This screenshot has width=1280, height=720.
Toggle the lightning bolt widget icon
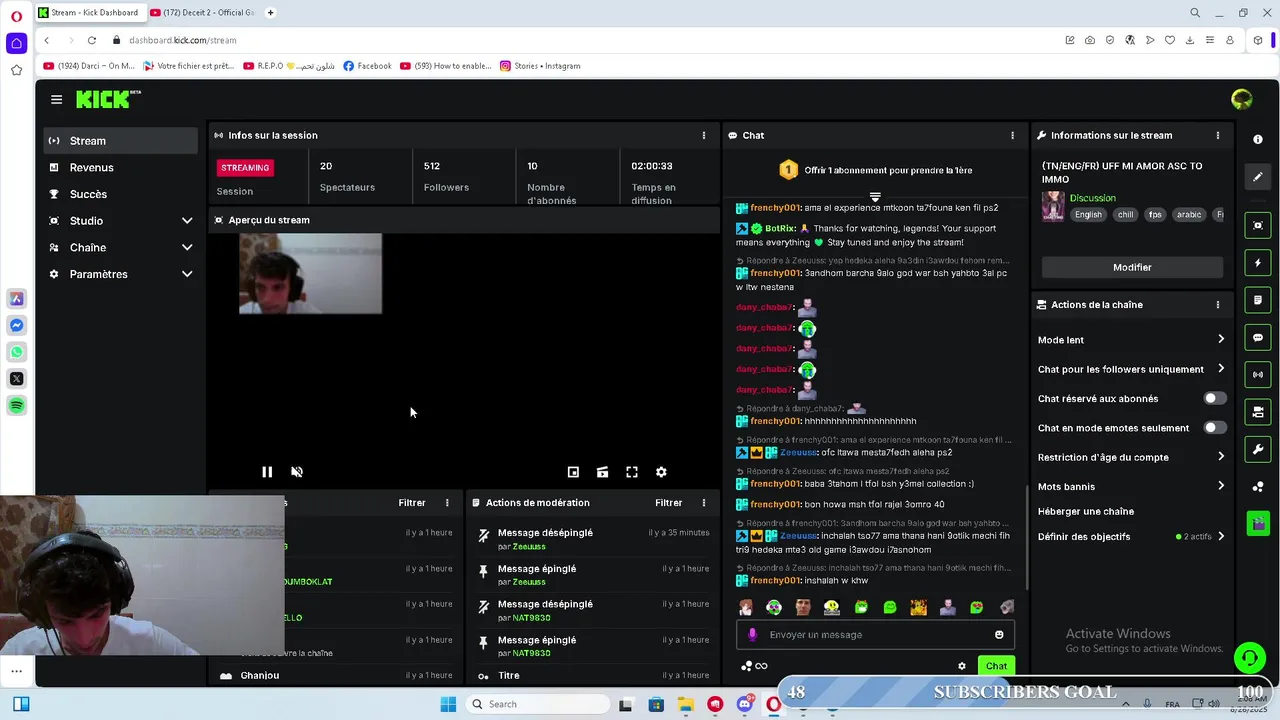[x=1258, y=263]
